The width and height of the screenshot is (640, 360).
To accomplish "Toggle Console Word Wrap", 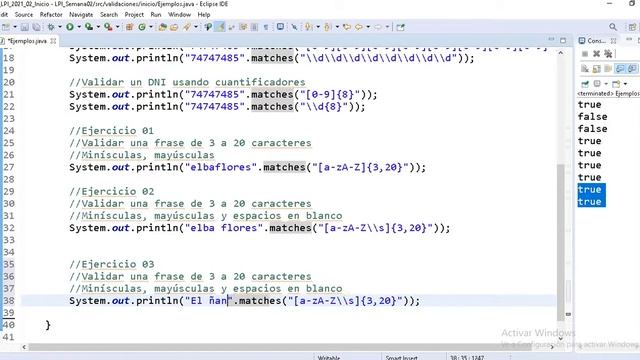I will [x=608, y=69].
